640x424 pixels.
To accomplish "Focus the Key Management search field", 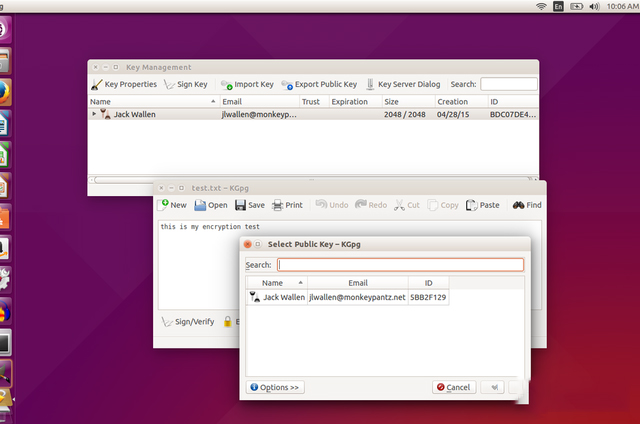I will tap(509, 84).
